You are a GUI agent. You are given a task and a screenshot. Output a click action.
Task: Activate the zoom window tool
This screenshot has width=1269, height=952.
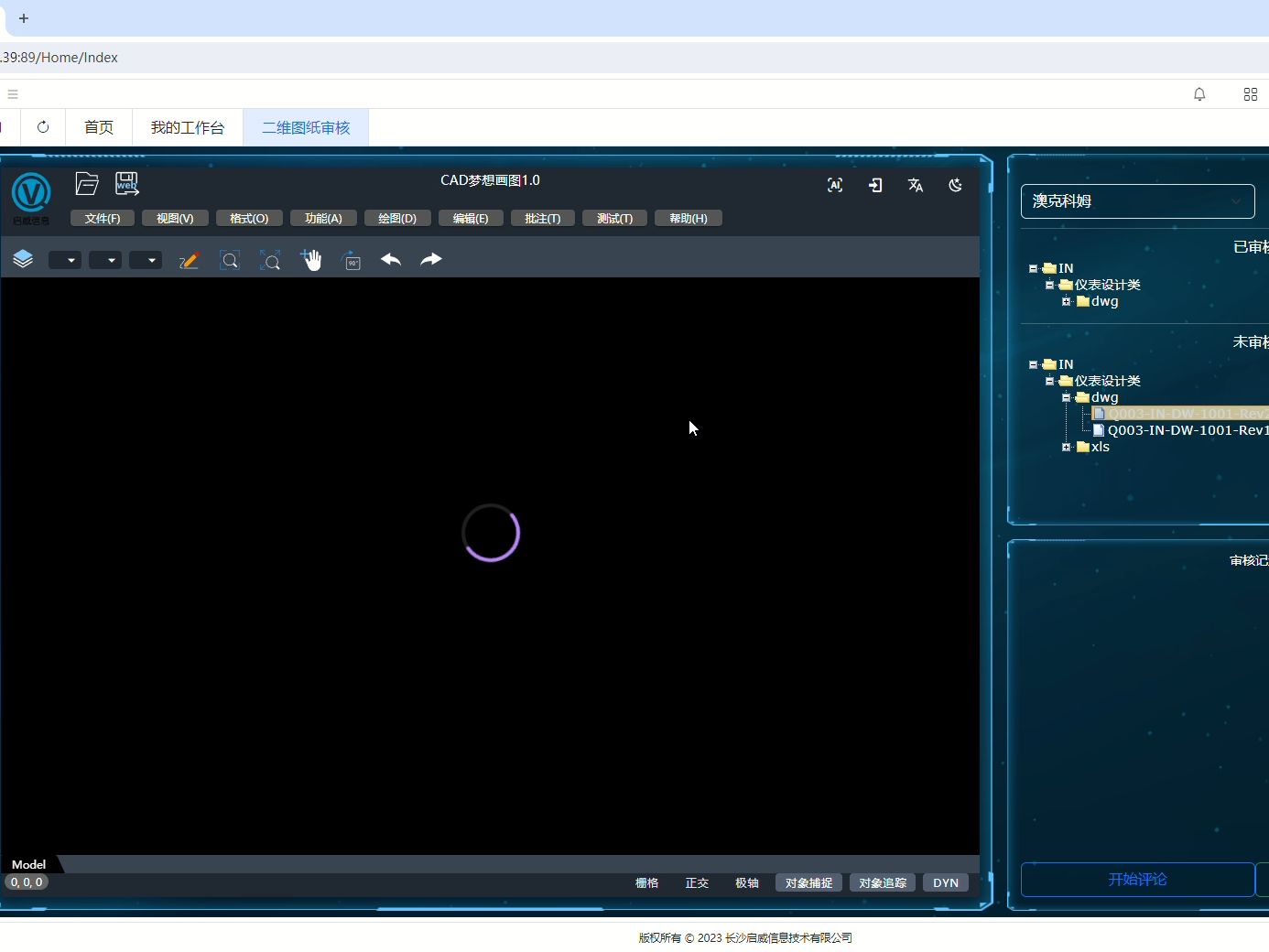tap(230, 260)
